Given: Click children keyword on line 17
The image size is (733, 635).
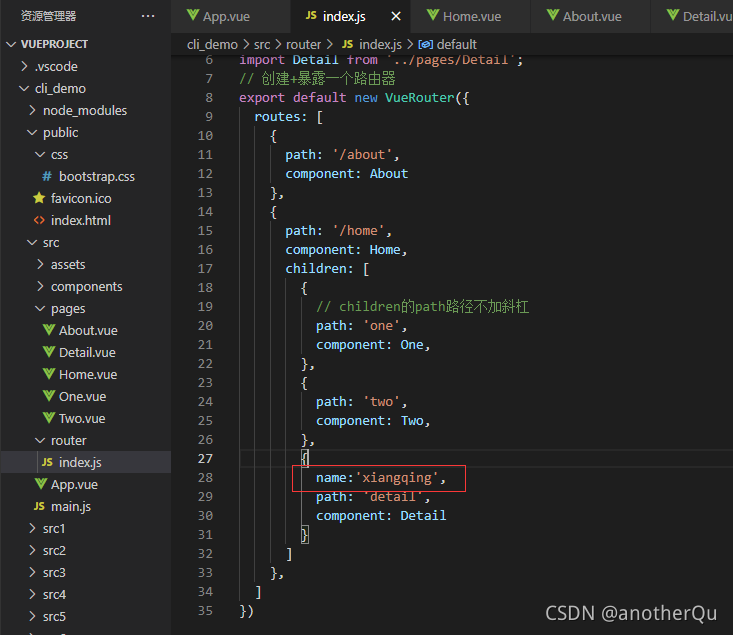Looking at the screenshot, I should coord(316,268).
